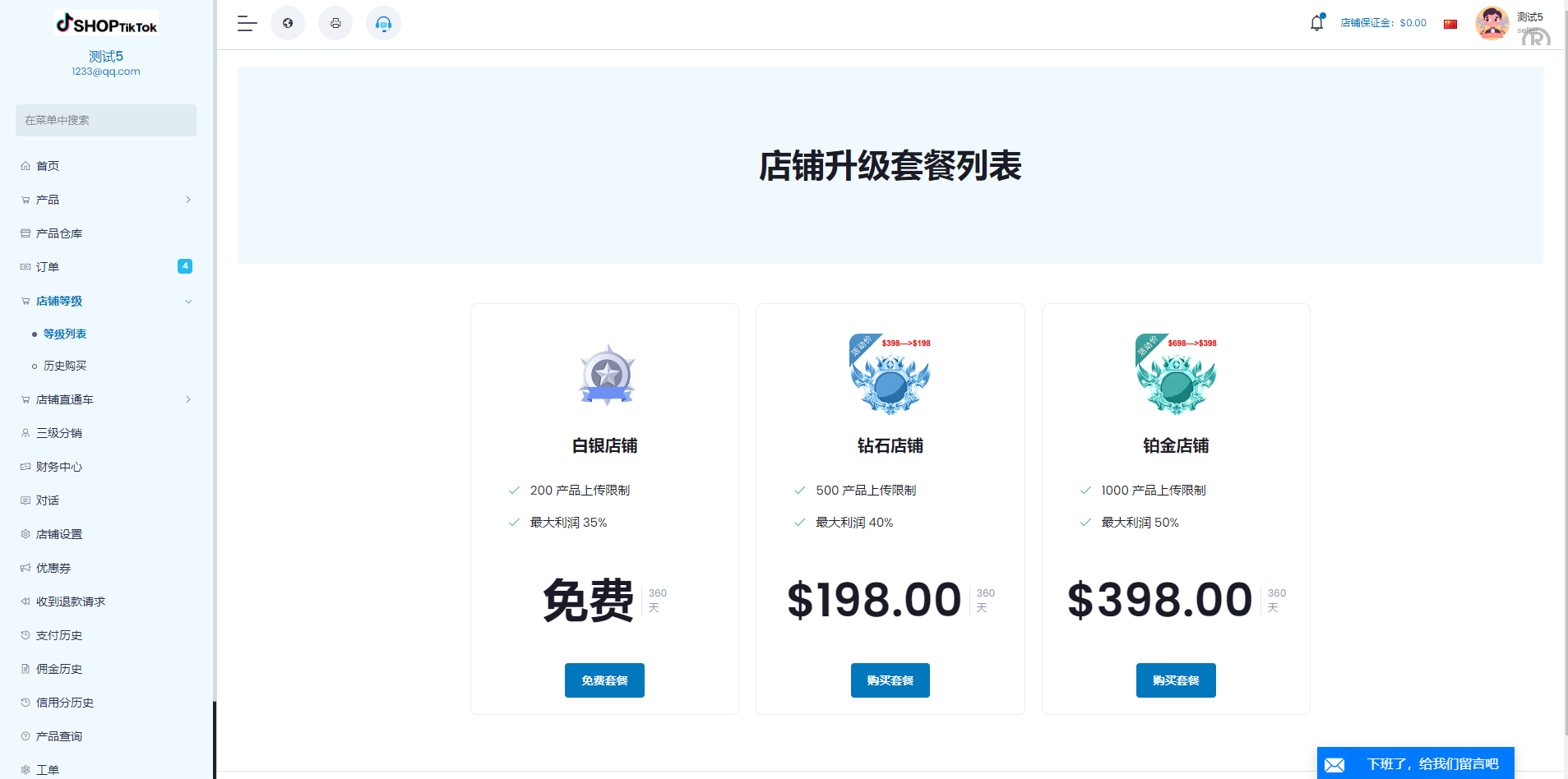Screen dimensions: 1568x779
Task: Toggle the sidebar with the hamburger icon
Action: [x=246, y=23]
